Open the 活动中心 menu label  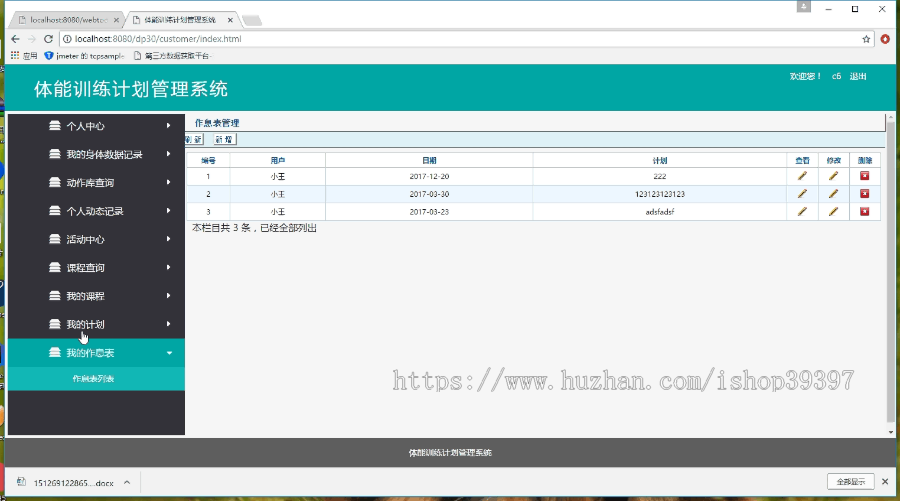[x=86, y=239]
